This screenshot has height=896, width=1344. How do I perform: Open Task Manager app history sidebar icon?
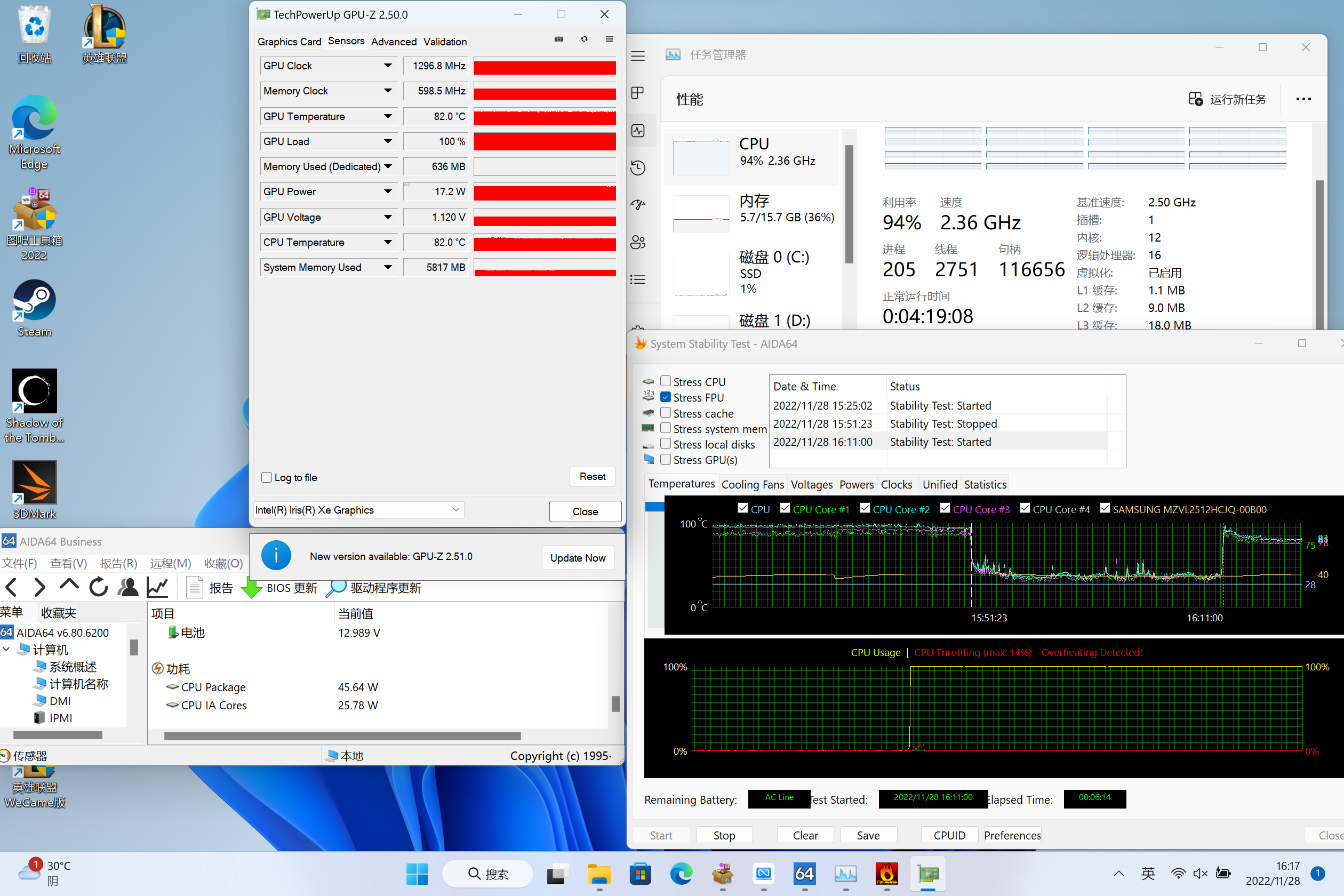638,168
